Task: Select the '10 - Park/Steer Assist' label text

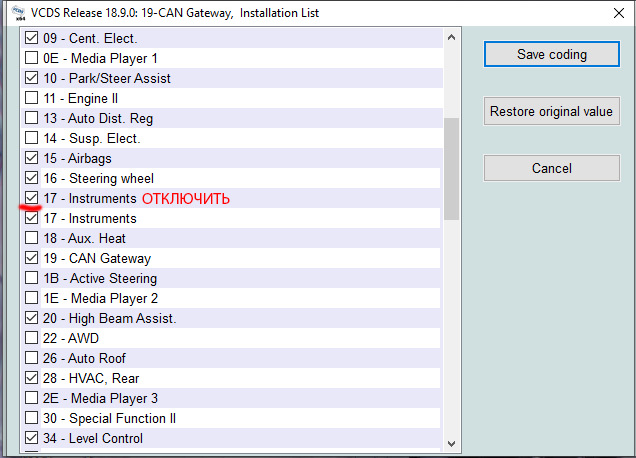Action: pos(107,78)
